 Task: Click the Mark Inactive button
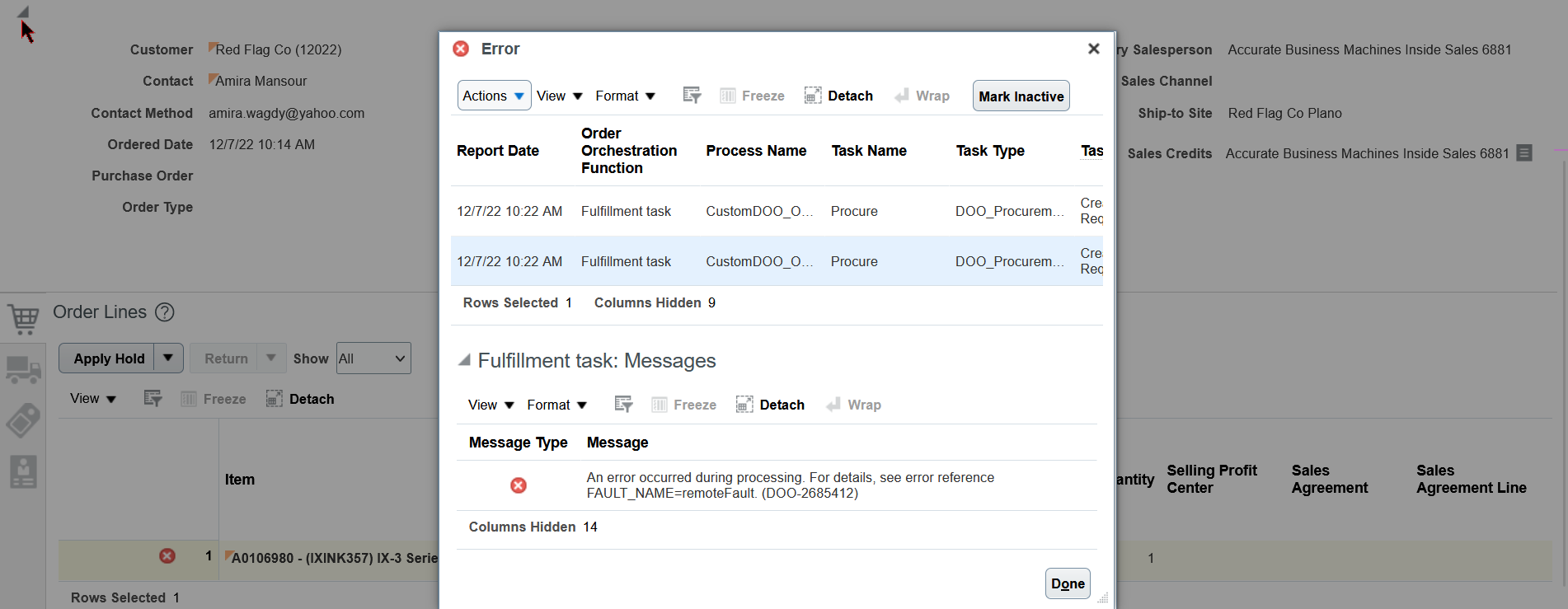pyautogui.click(x=1021, y=96)
